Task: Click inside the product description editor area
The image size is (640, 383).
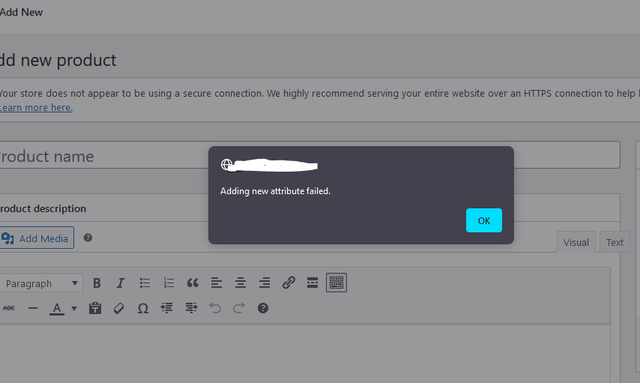Action: coord(304,354)
